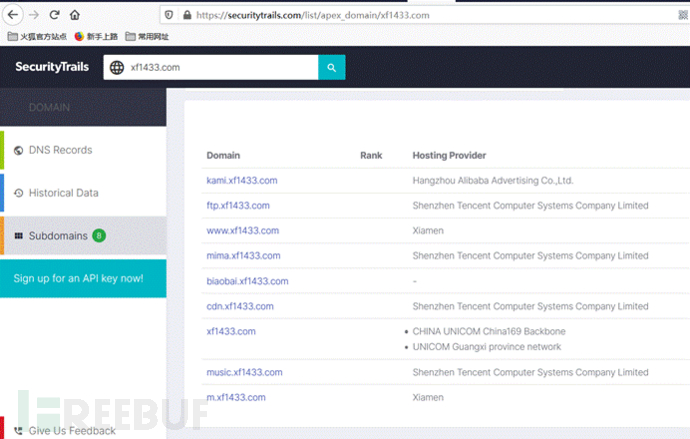Select Tencent provider text in ftp row

click(530, 205)
